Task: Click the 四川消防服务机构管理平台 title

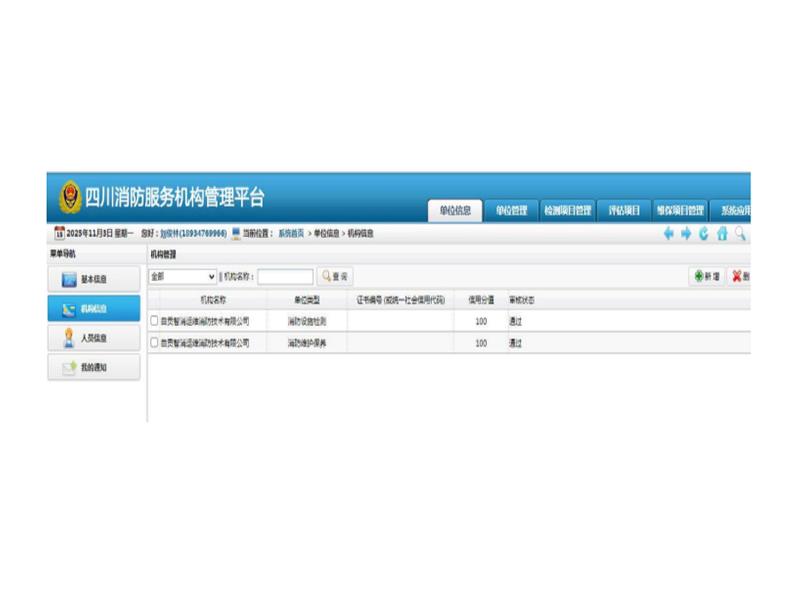Action: pos(174,197)
